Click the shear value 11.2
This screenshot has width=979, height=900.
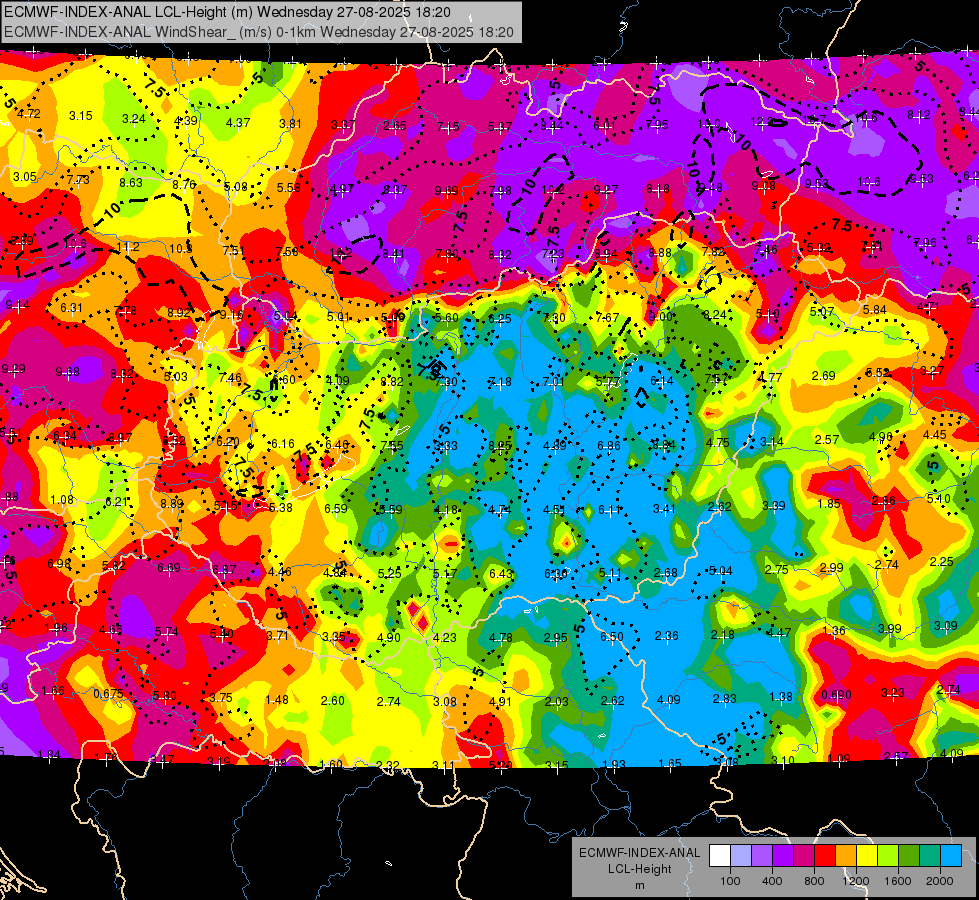point(128,247)
